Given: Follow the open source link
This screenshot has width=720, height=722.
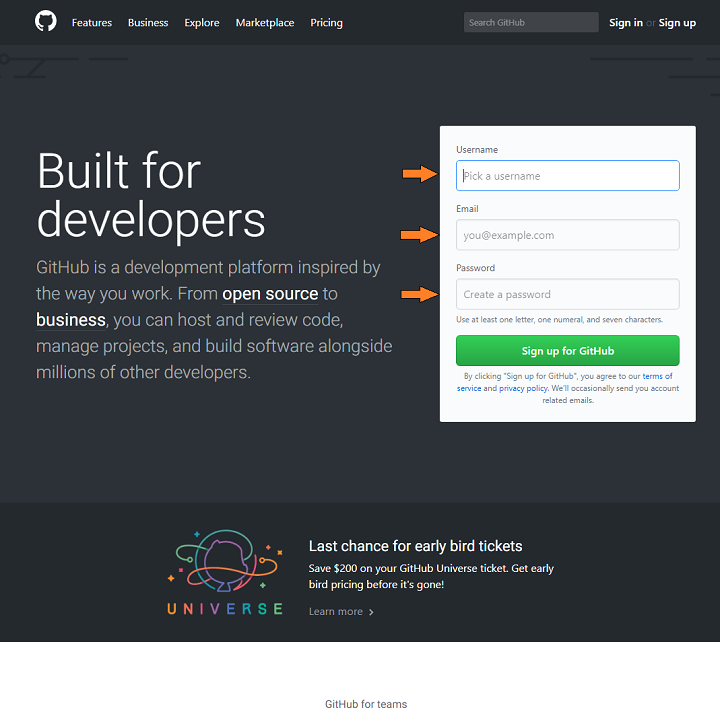Looking at the screenshot, I should [x=270, y=294].
